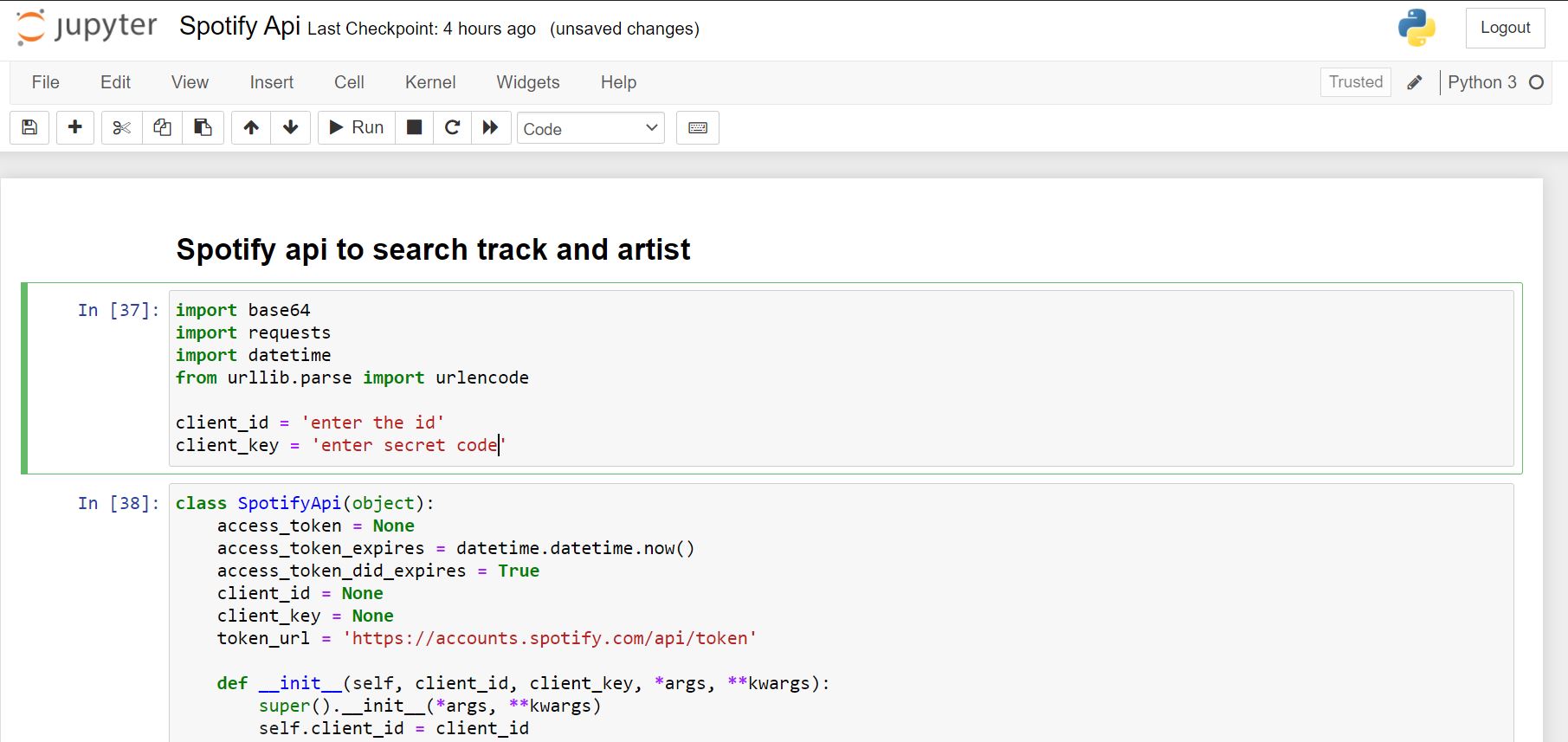Click the token_url accounts.spotify.com string

point(550,638)
